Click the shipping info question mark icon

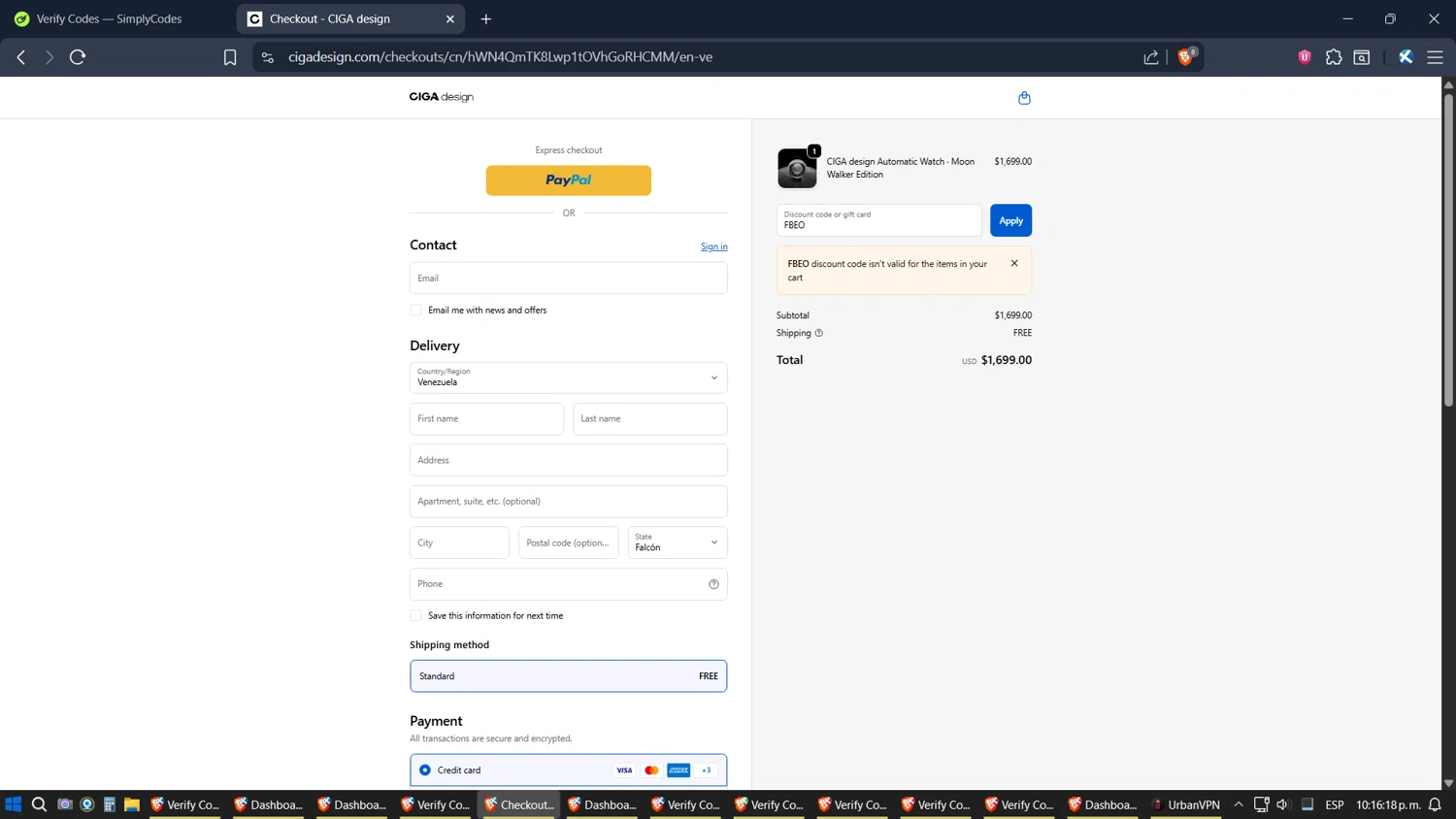coord(819,333)
